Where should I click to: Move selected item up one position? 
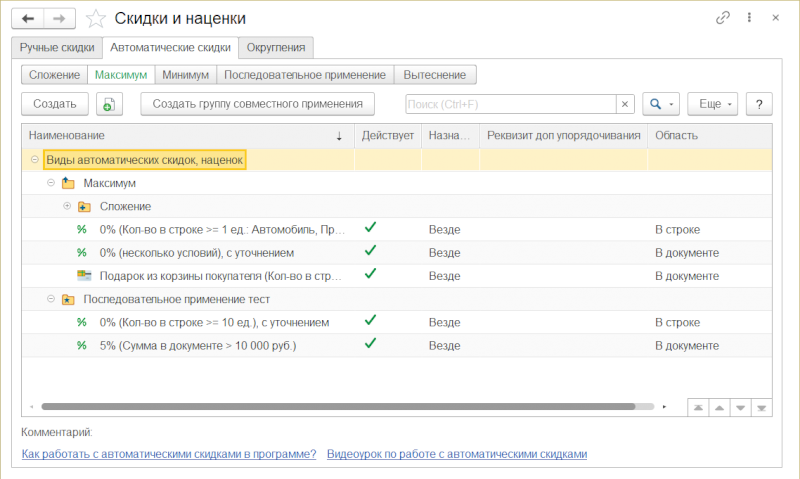pos(719,408)
